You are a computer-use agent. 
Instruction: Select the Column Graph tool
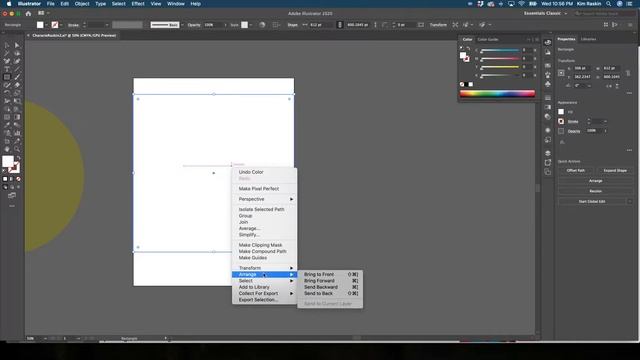[17, 133]
